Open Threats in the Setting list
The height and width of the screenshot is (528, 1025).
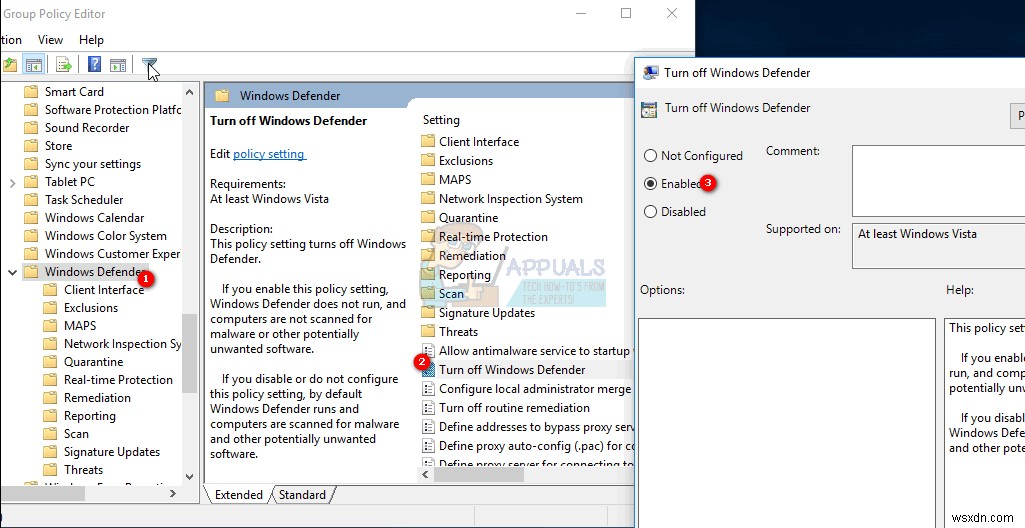pos(458,331)
